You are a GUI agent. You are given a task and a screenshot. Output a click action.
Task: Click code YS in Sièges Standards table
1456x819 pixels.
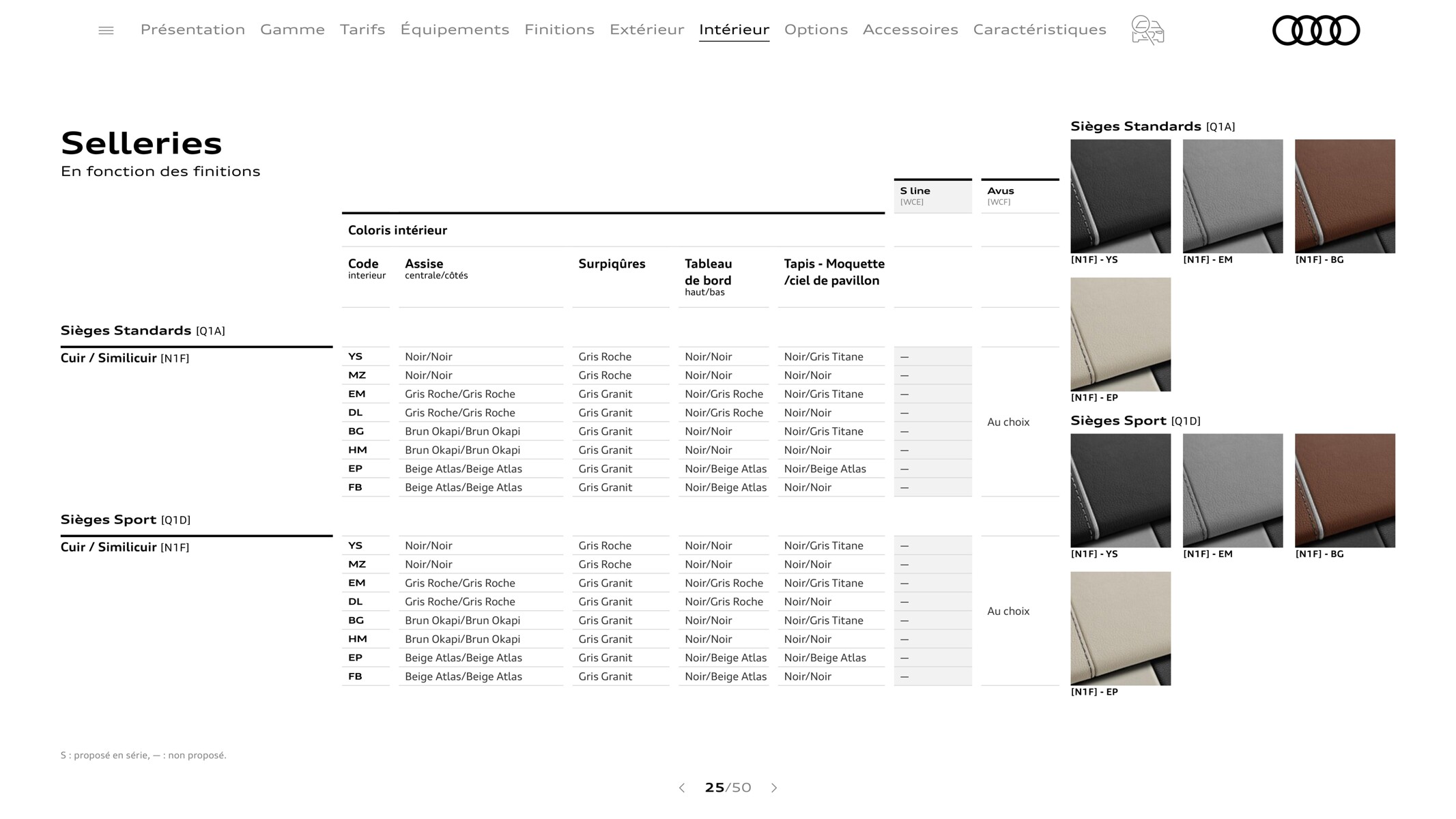[356, 357]
